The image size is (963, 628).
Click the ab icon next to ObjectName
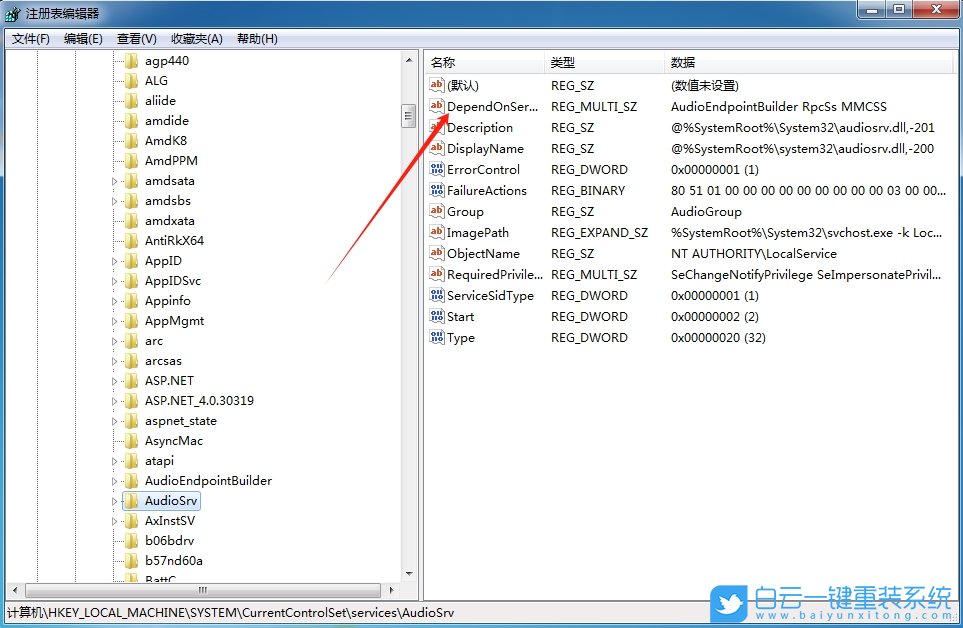point(437,253)
